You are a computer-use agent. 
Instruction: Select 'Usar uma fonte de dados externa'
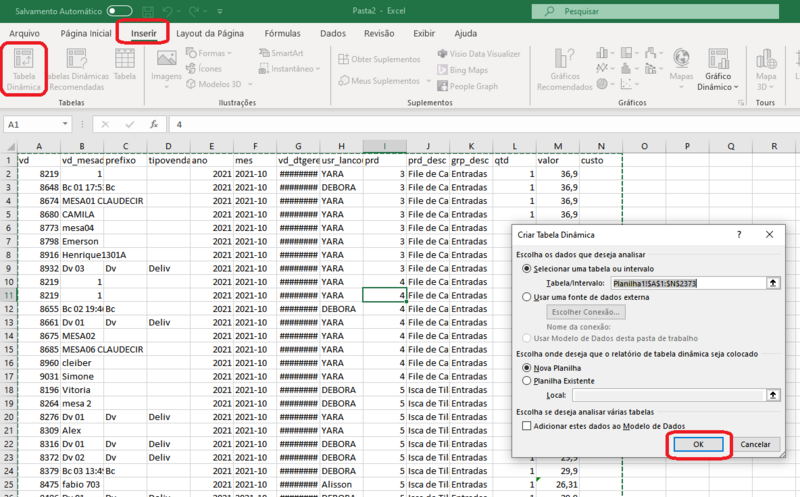[527, 297]
